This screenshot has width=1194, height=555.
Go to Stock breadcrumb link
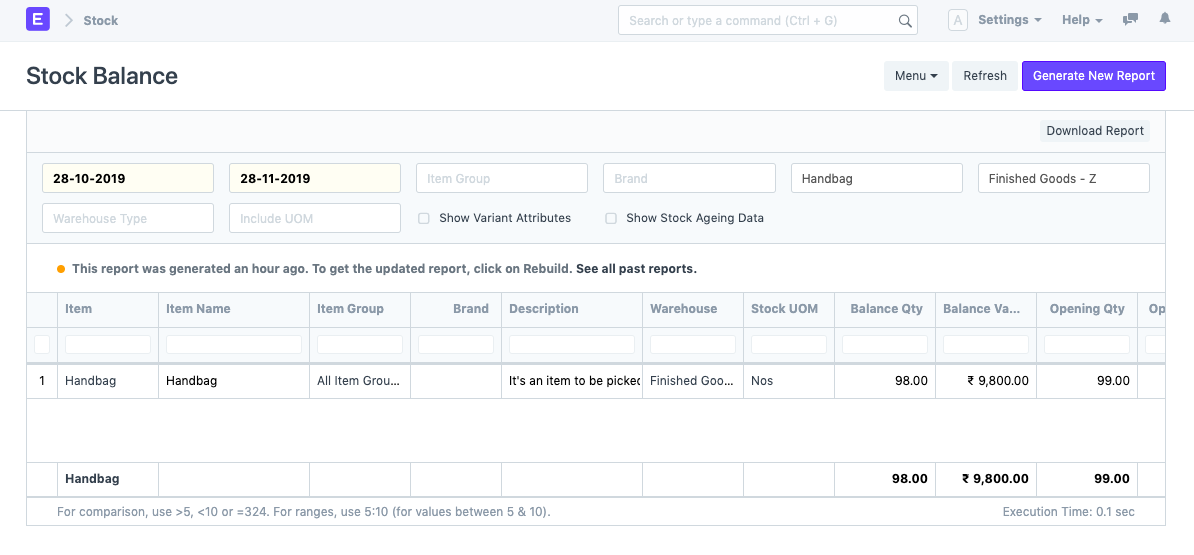pos(101,20)
